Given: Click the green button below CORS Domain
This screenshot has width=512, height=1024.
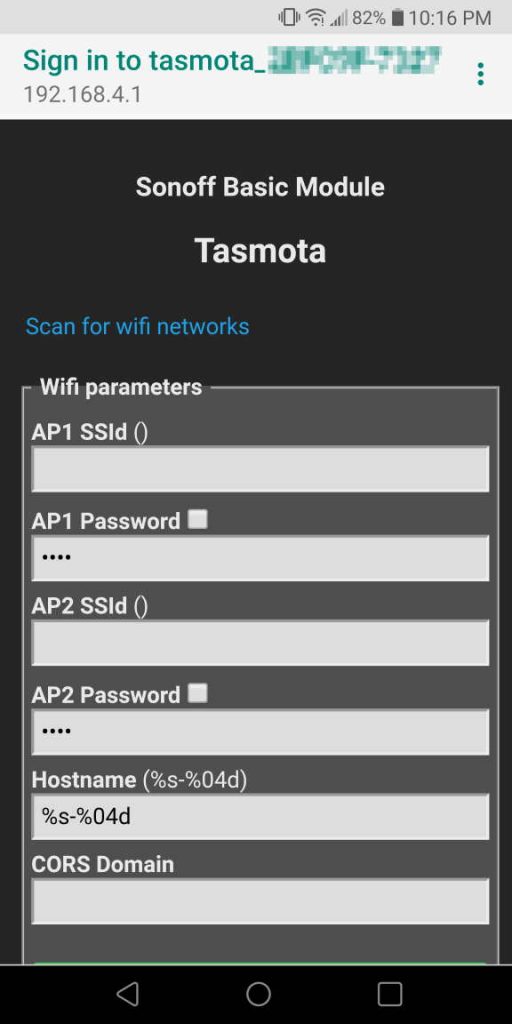Looking at the screenshot, I should [260, 964].
